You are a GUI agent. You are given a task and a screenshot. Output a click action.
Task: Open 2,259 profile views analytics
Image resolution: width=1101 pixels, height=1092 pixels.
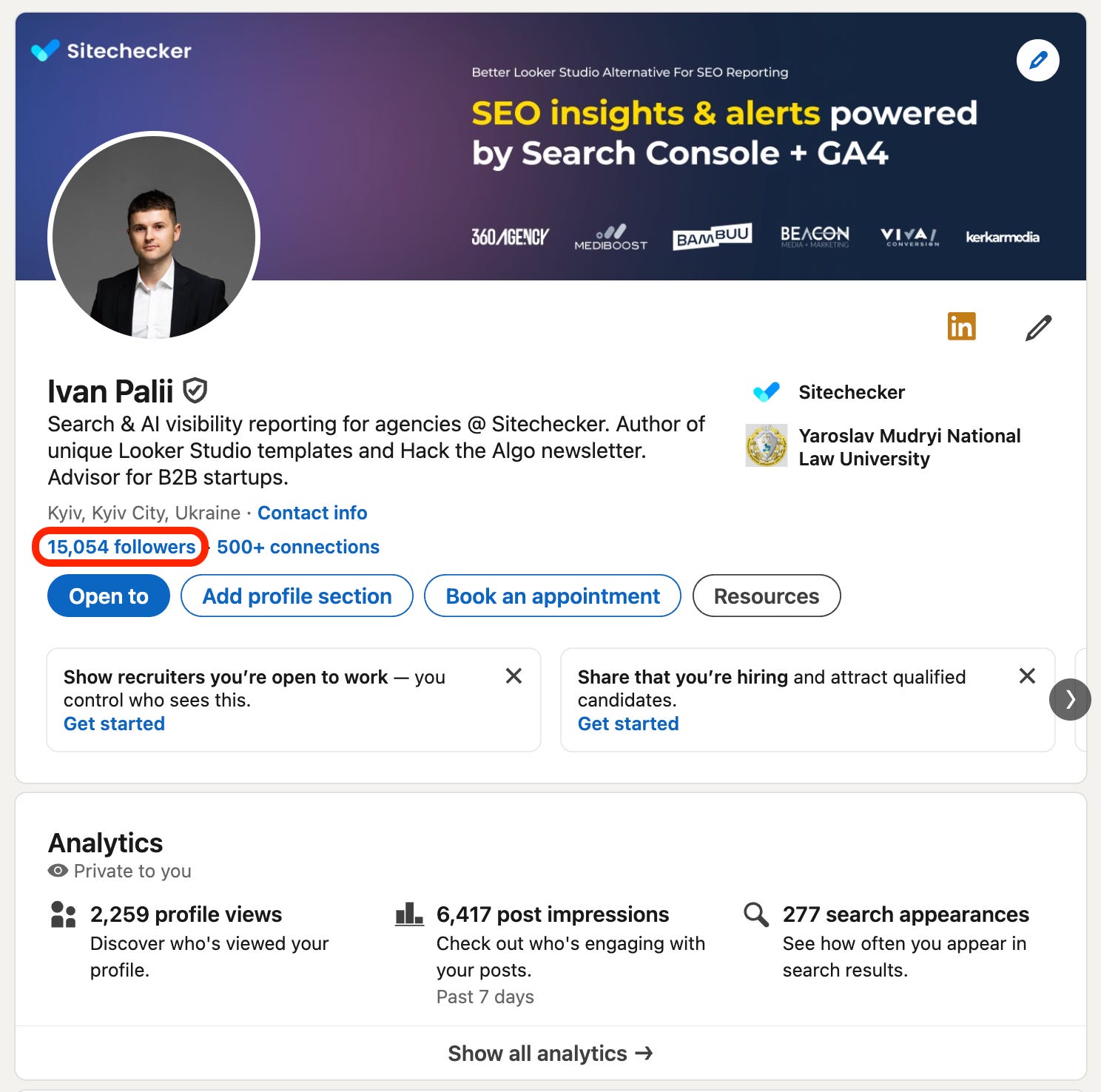coord(186,914)
